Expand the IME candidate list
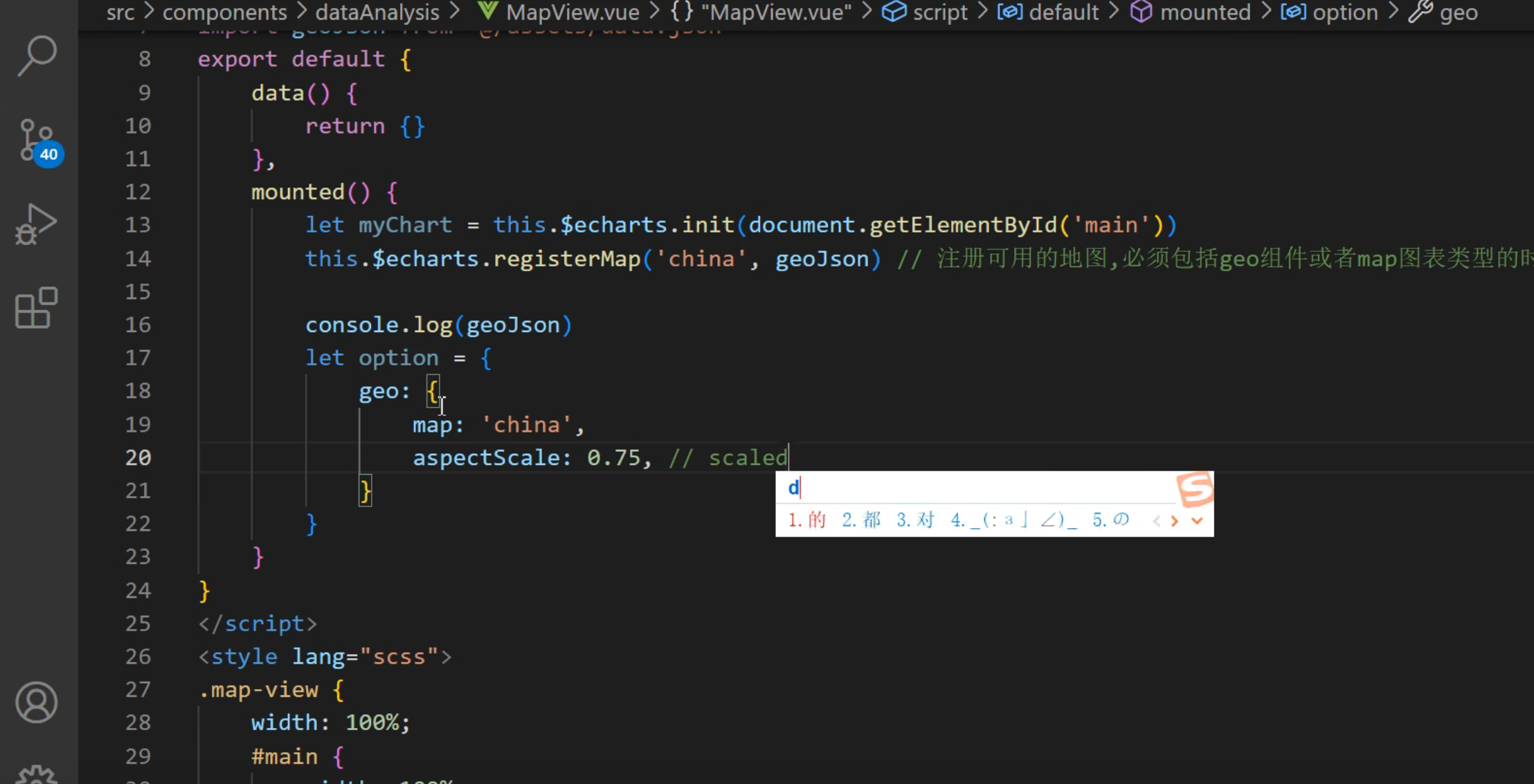 click(1197, 520)
